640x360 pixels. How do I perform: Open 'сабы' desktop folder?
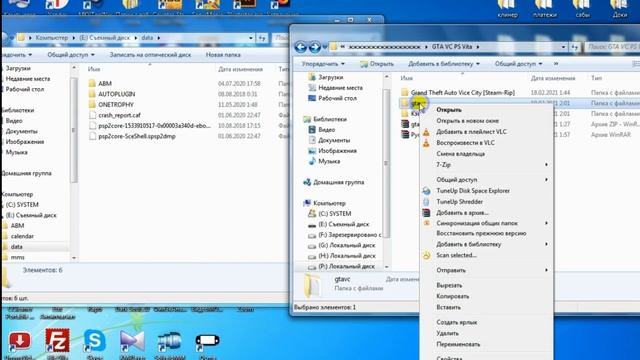582,8
